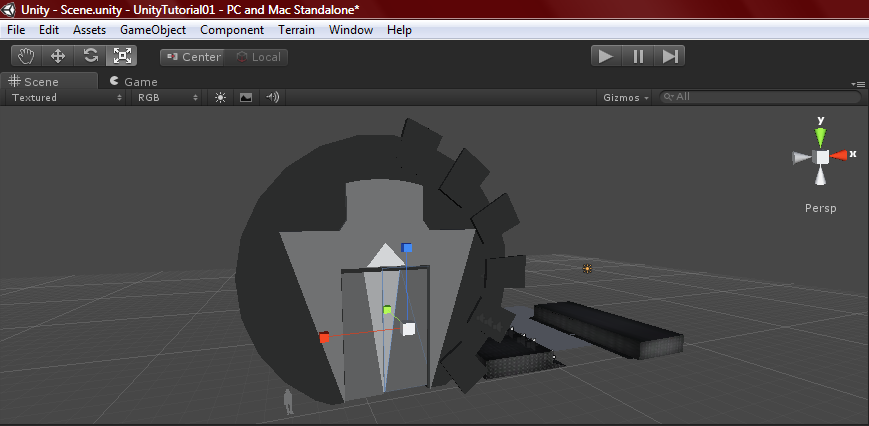
Task: Pause the game preview
Action: pos(638,56)
